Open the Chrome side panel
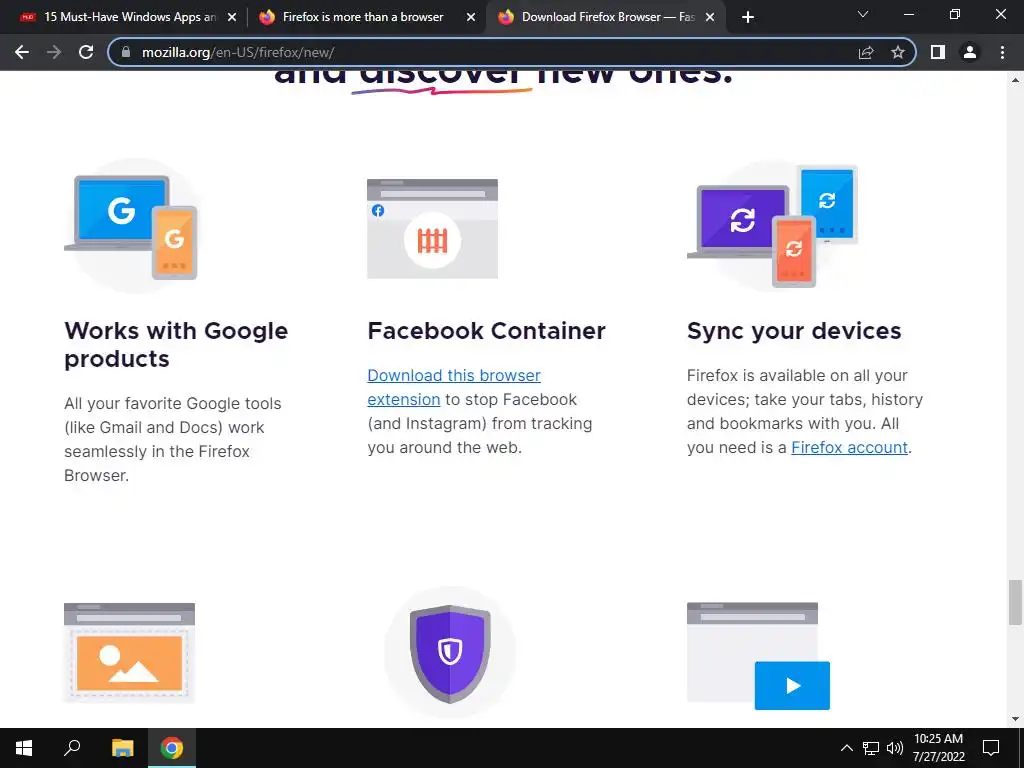 (x=938, y=52)
